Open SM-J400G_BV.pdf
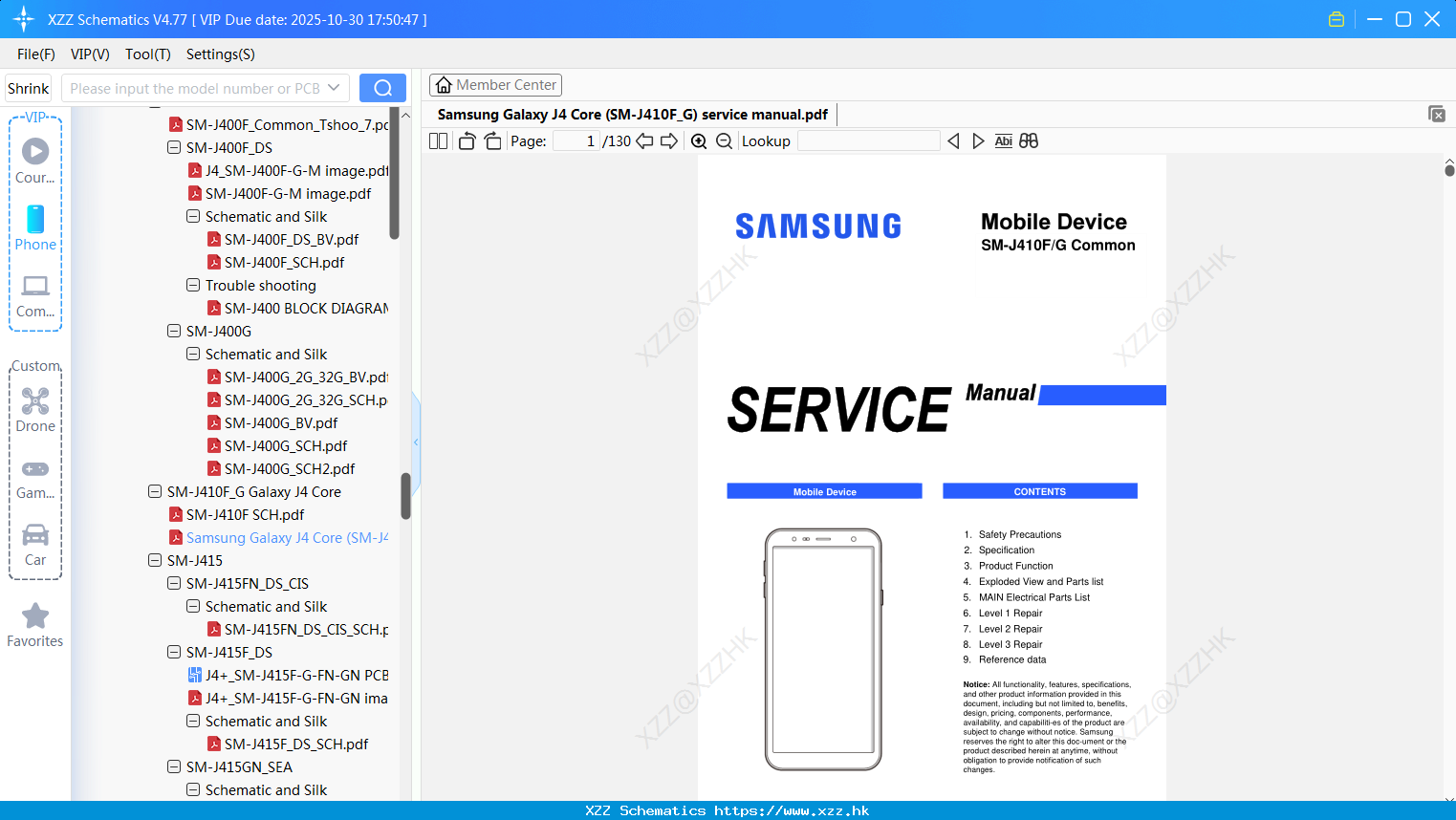Viewport: 1456px width, 820px height. (x=281, y=423)
